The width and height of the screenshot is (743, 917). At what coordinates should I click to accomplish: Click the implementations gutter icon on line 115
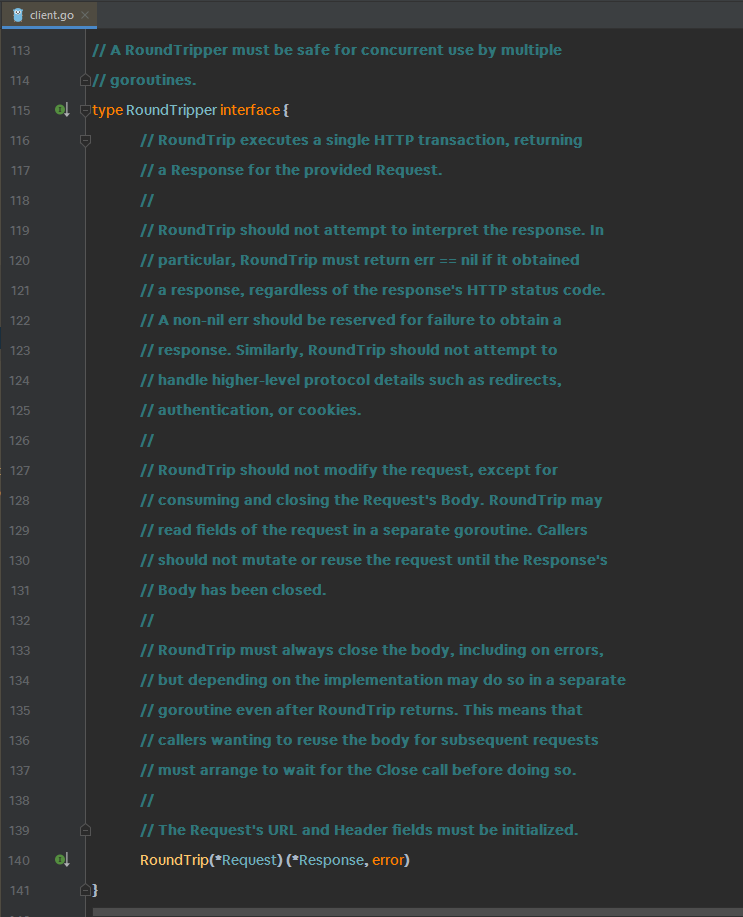[62, 110]
